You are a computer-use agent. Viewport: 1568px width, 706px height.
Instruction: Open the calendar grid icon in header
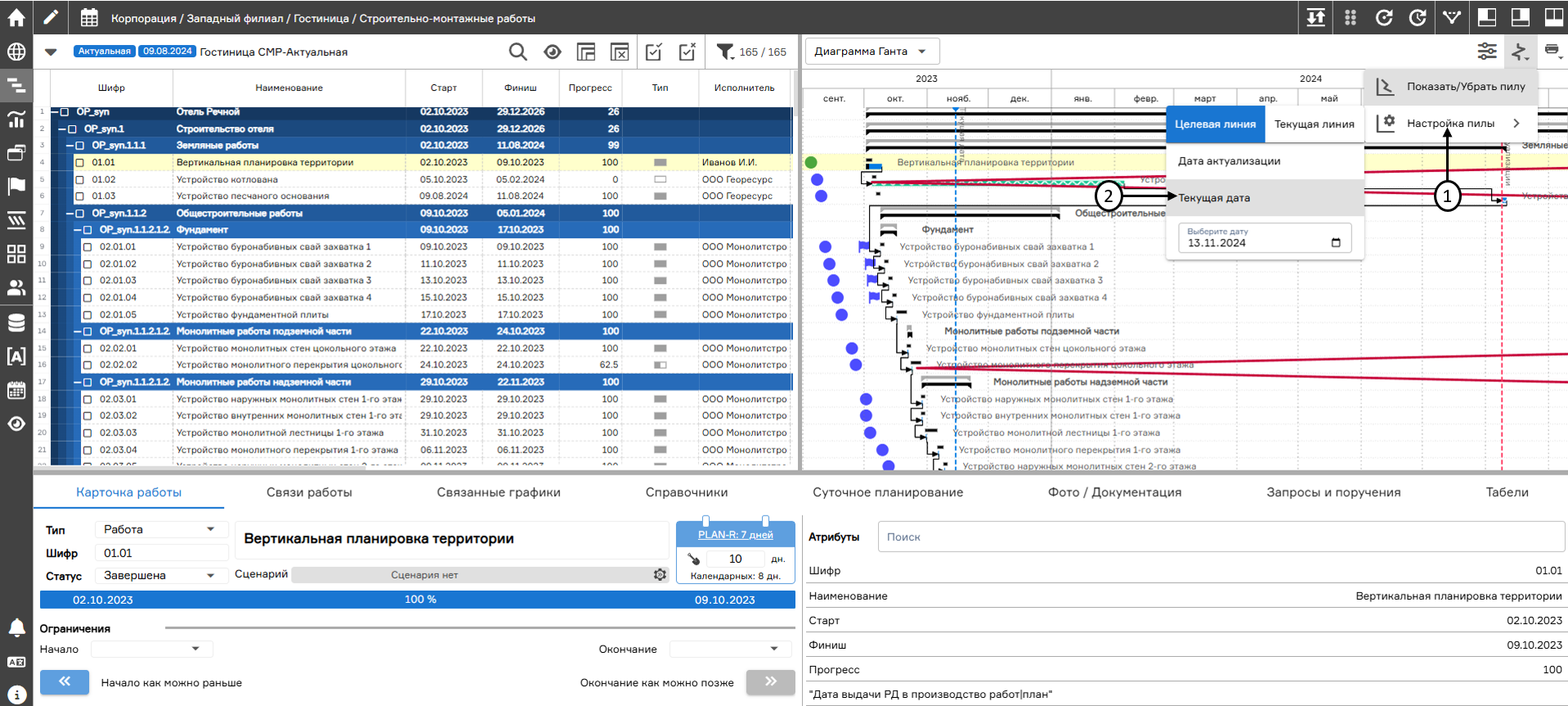[89, 17]
